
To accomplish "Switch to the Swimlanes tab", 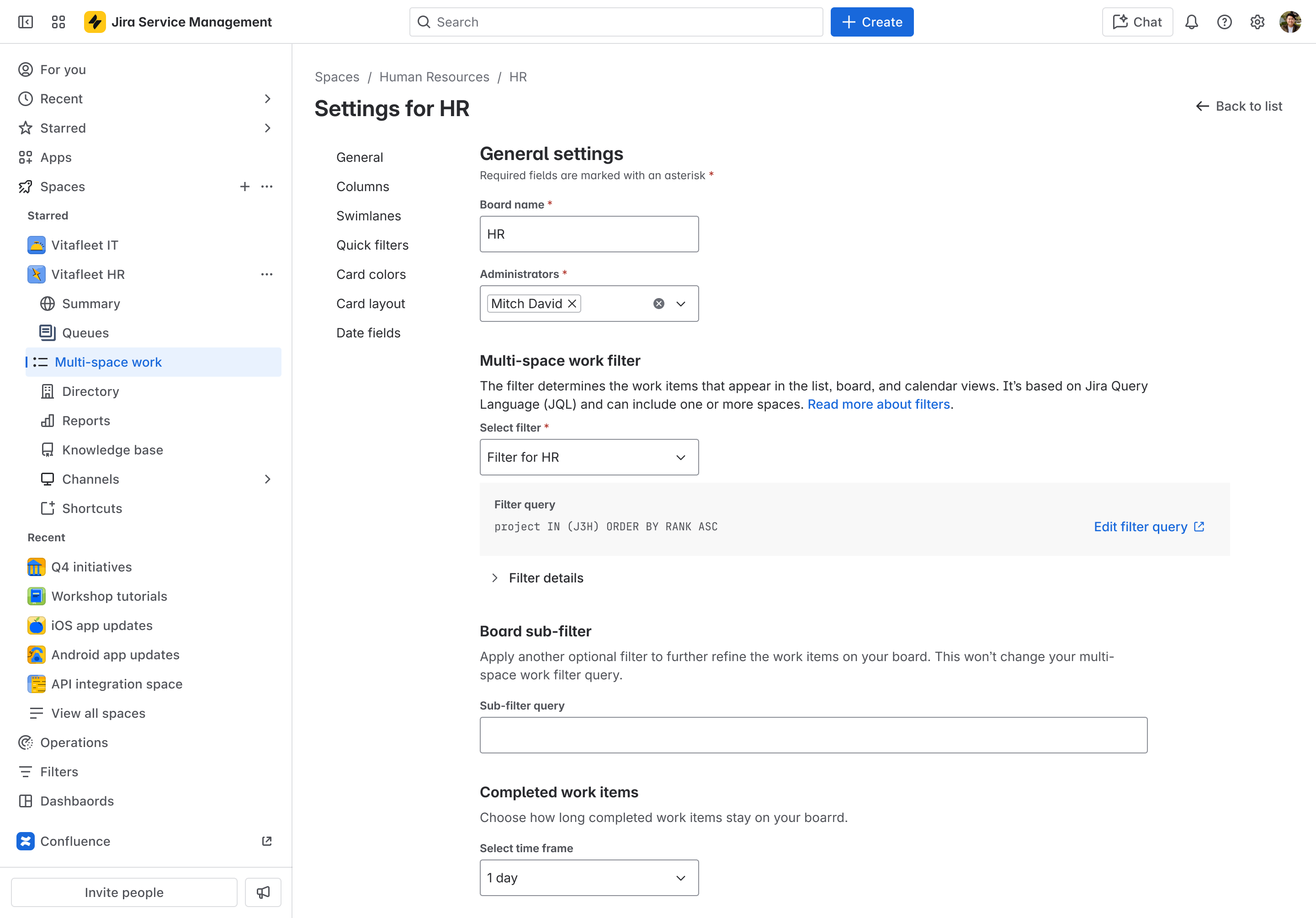I will [369, 216].
